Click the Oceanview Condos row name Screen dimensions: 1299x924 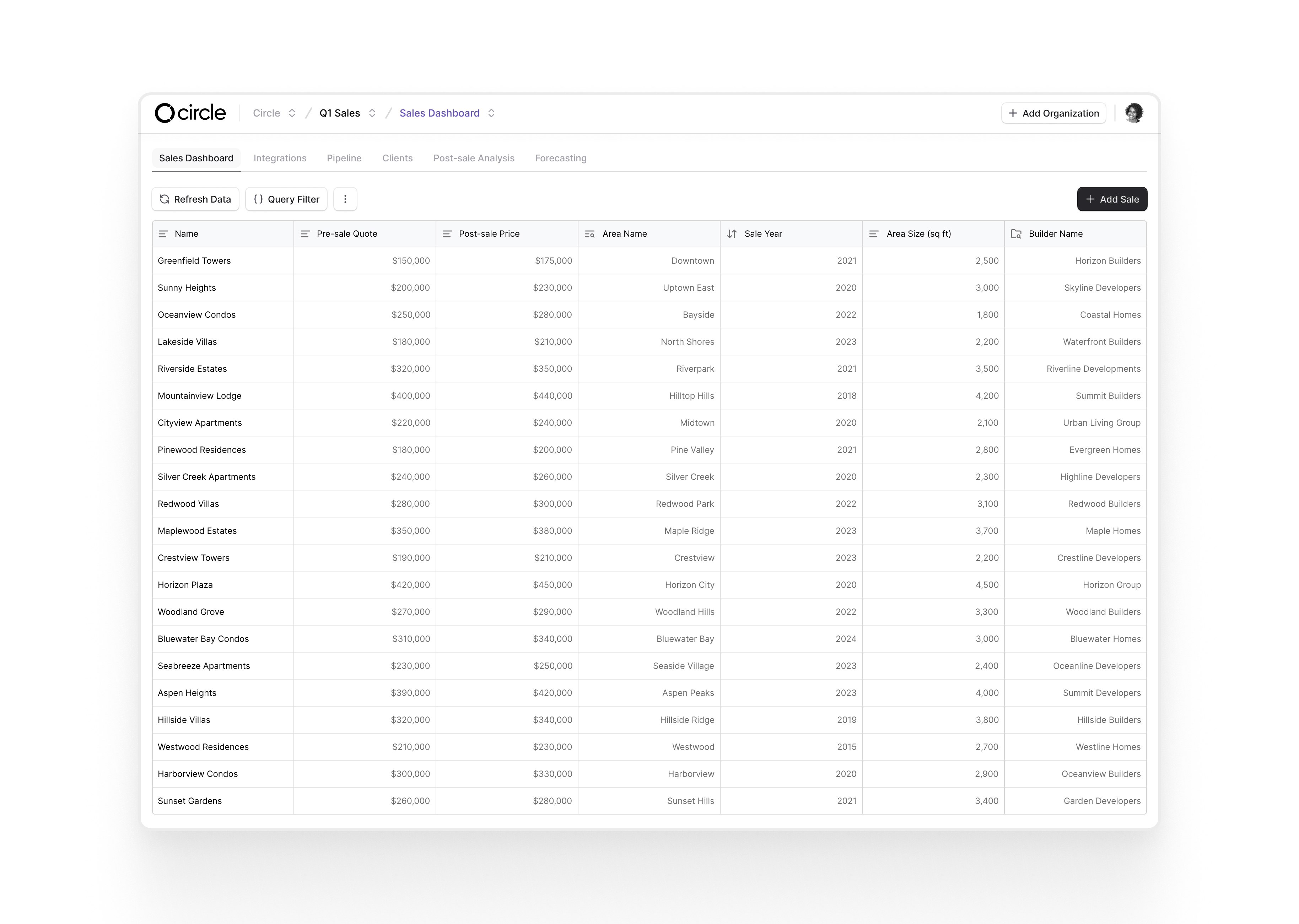[197, 315]
